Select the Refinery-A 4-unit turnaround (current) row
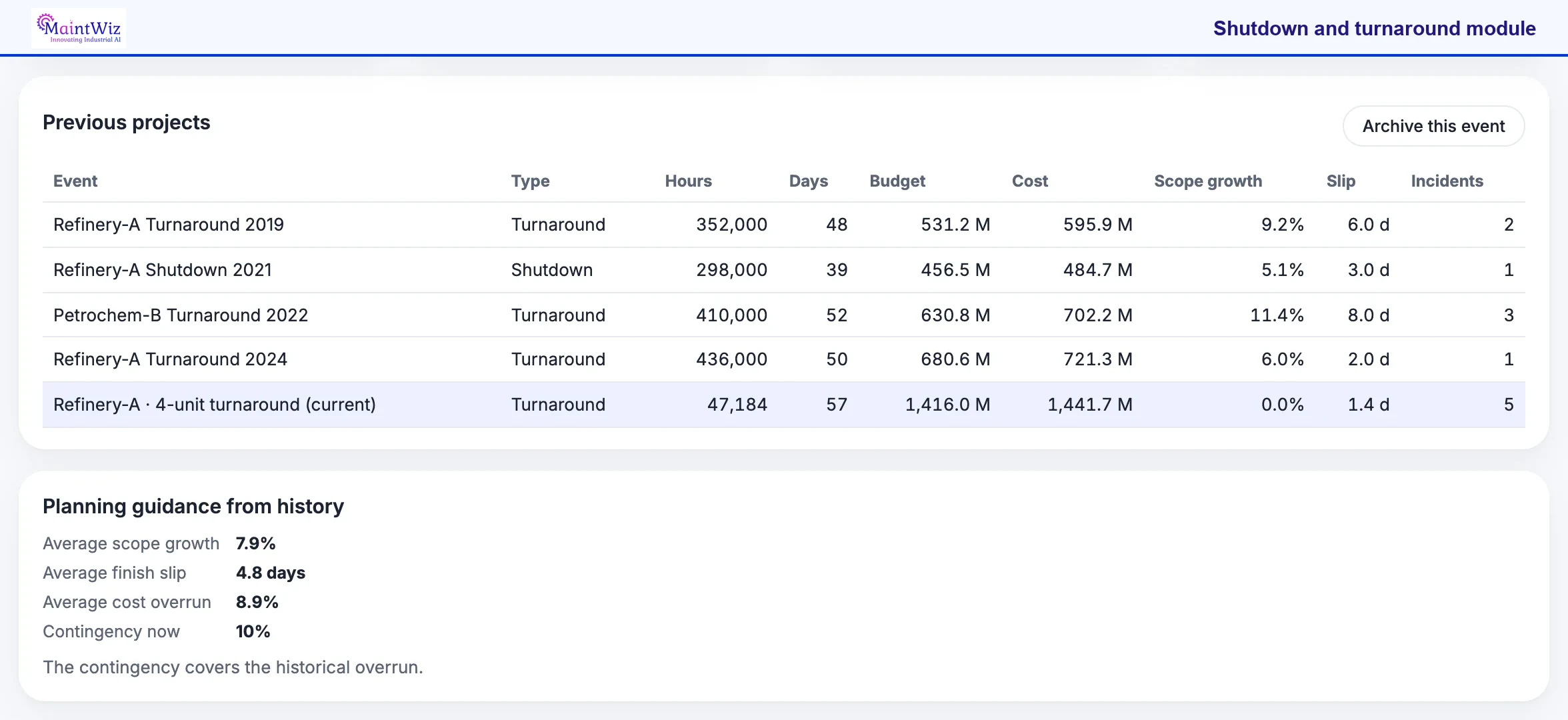The height and width of the screenshot is (720, 1568). pos(784,405)
